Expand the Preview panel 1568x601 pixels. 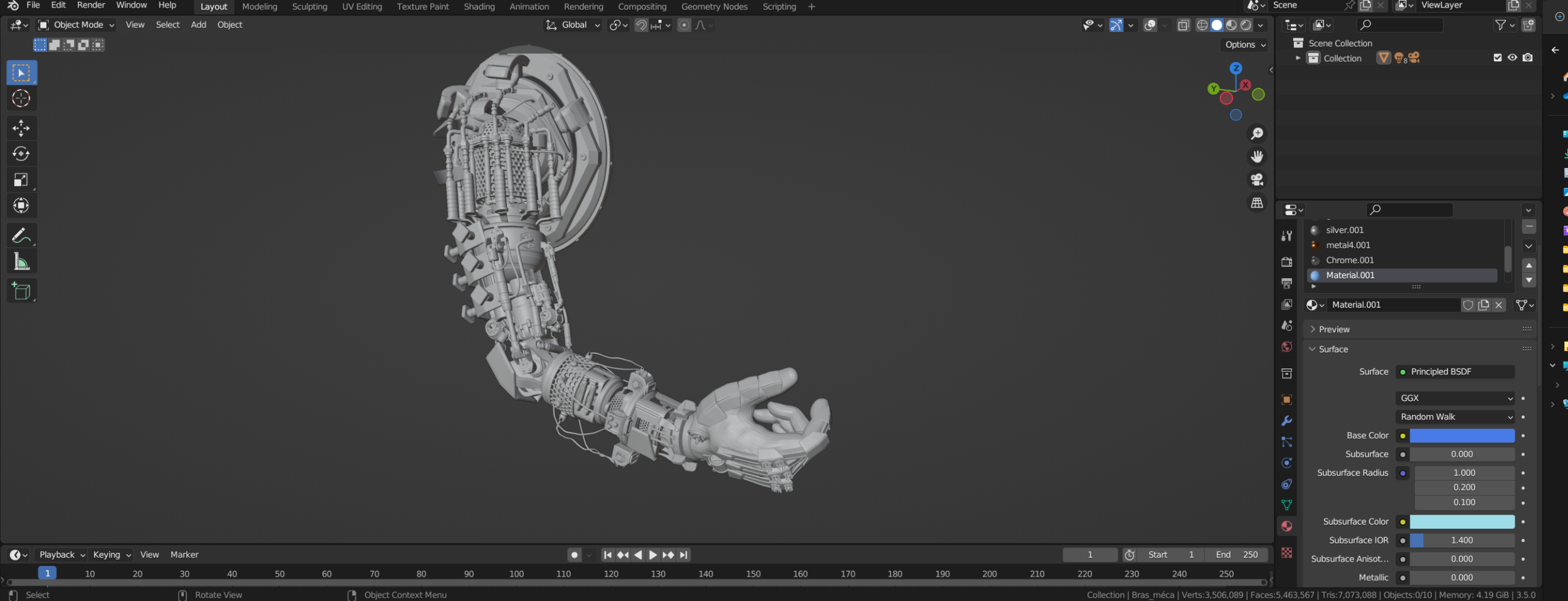click(x=1334, y=329)
